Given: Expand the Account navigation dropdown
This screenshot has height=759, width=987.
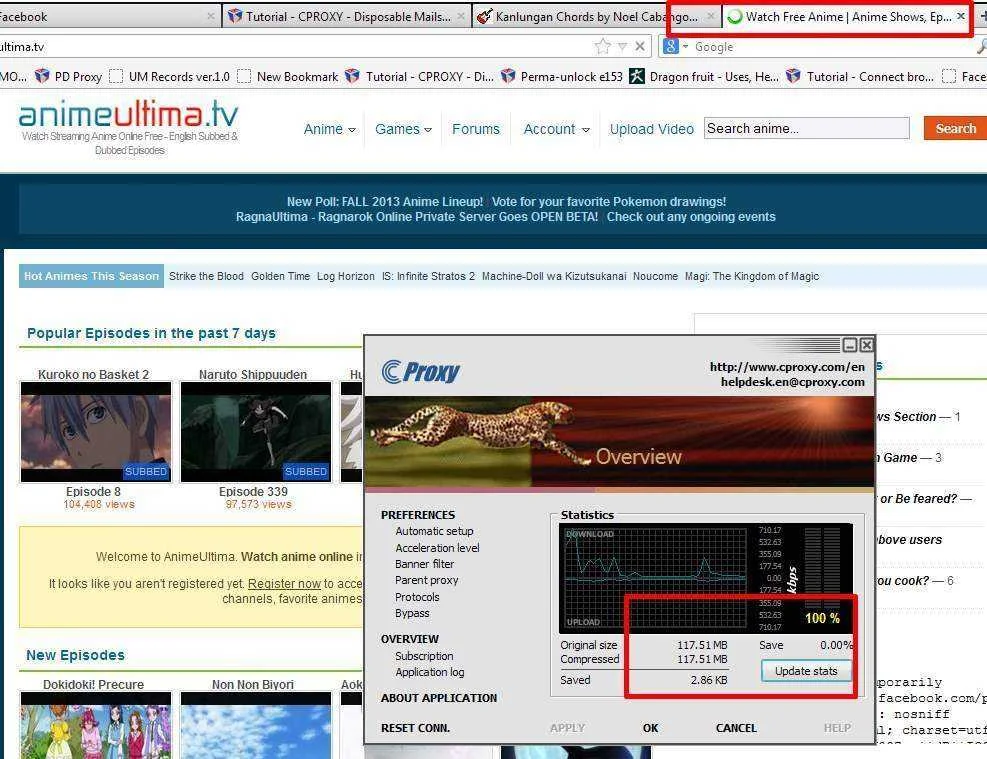Looking at the screenshot, I should 556,129.
